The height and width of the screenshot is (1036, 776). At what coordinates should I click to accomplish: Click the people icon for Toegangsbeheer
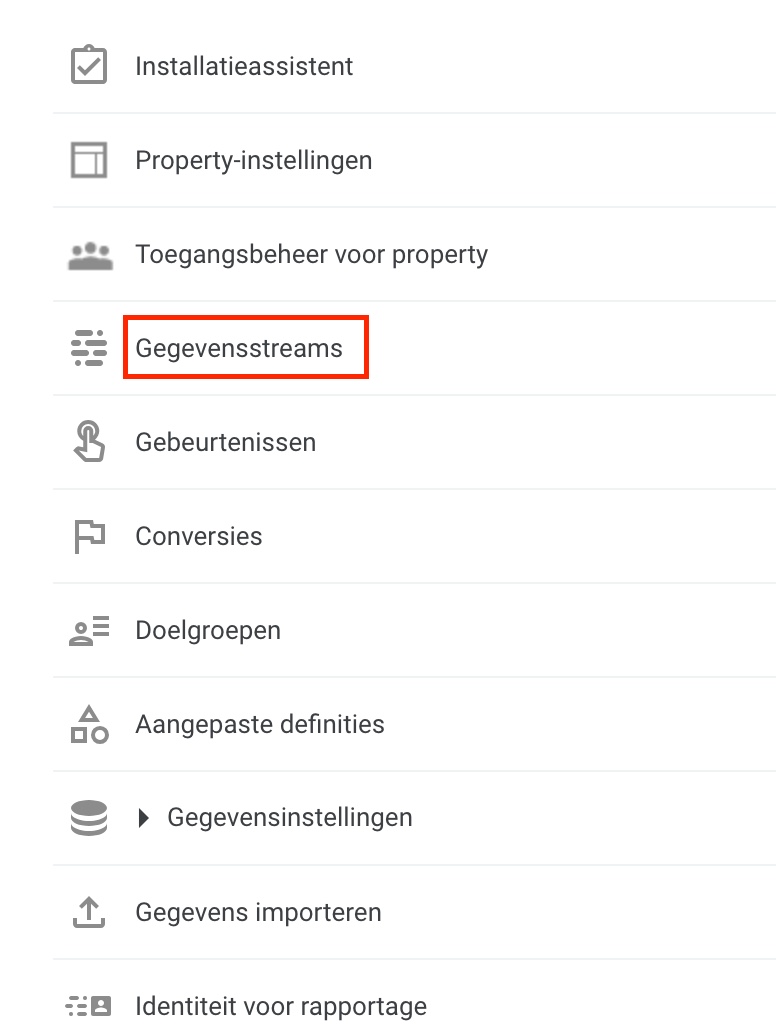click(x=89, y=253)
